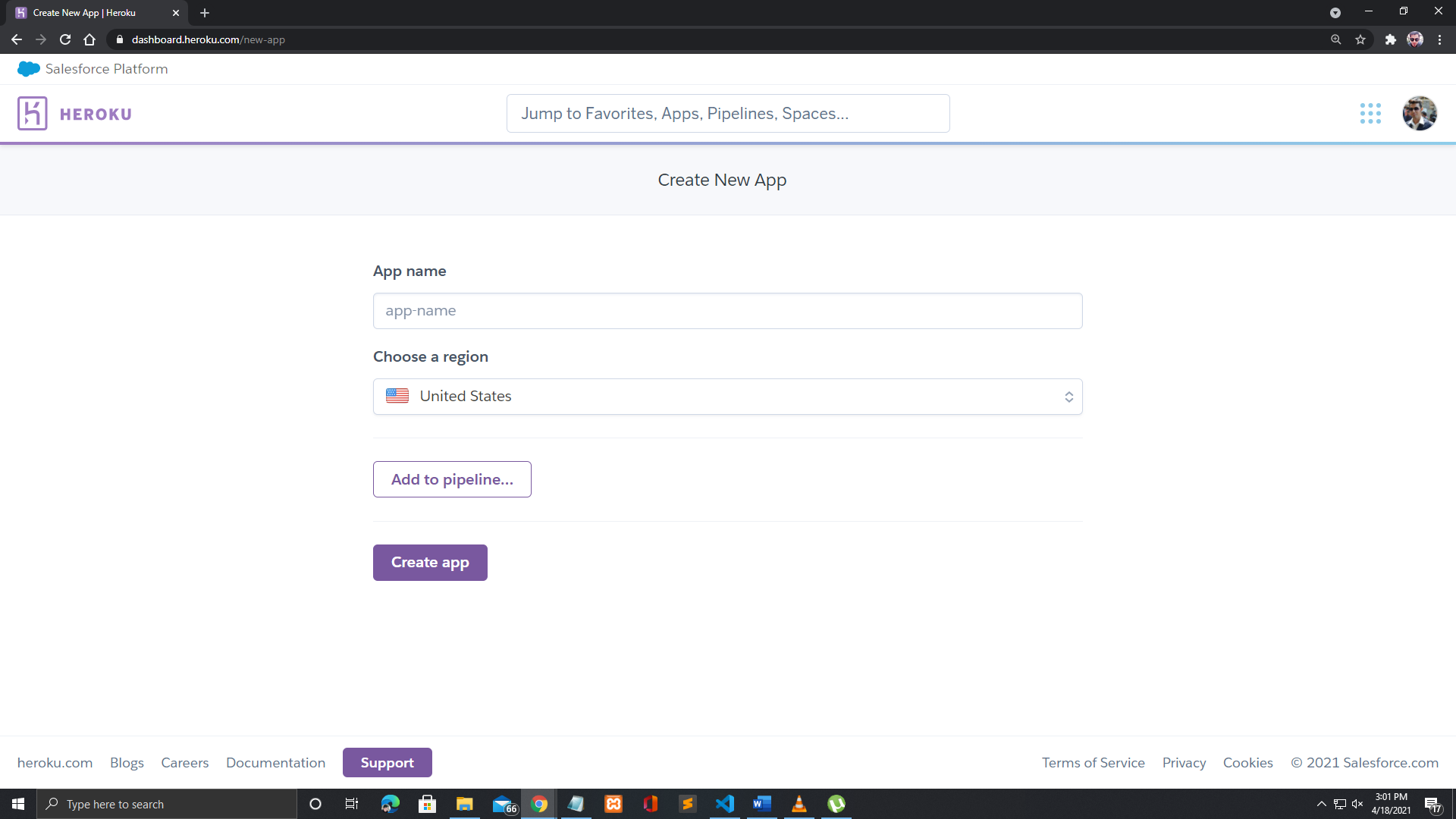Open the apps grid menu icon
This screenshot has width=1456, height=819.
(1370, 114)
